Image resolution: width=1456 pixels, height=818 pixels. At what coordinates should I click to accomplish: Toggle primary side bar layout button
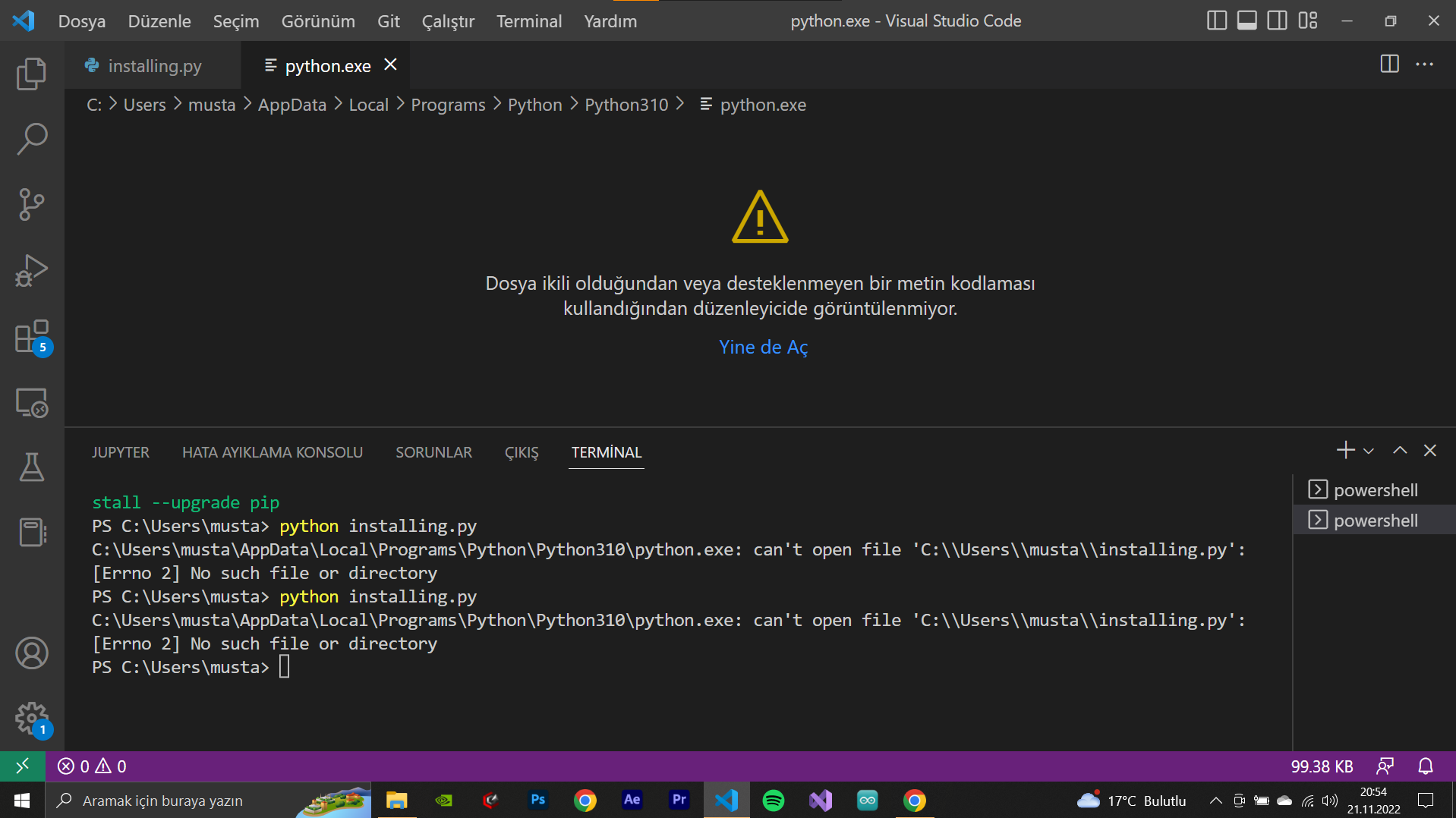[1217, 20]
